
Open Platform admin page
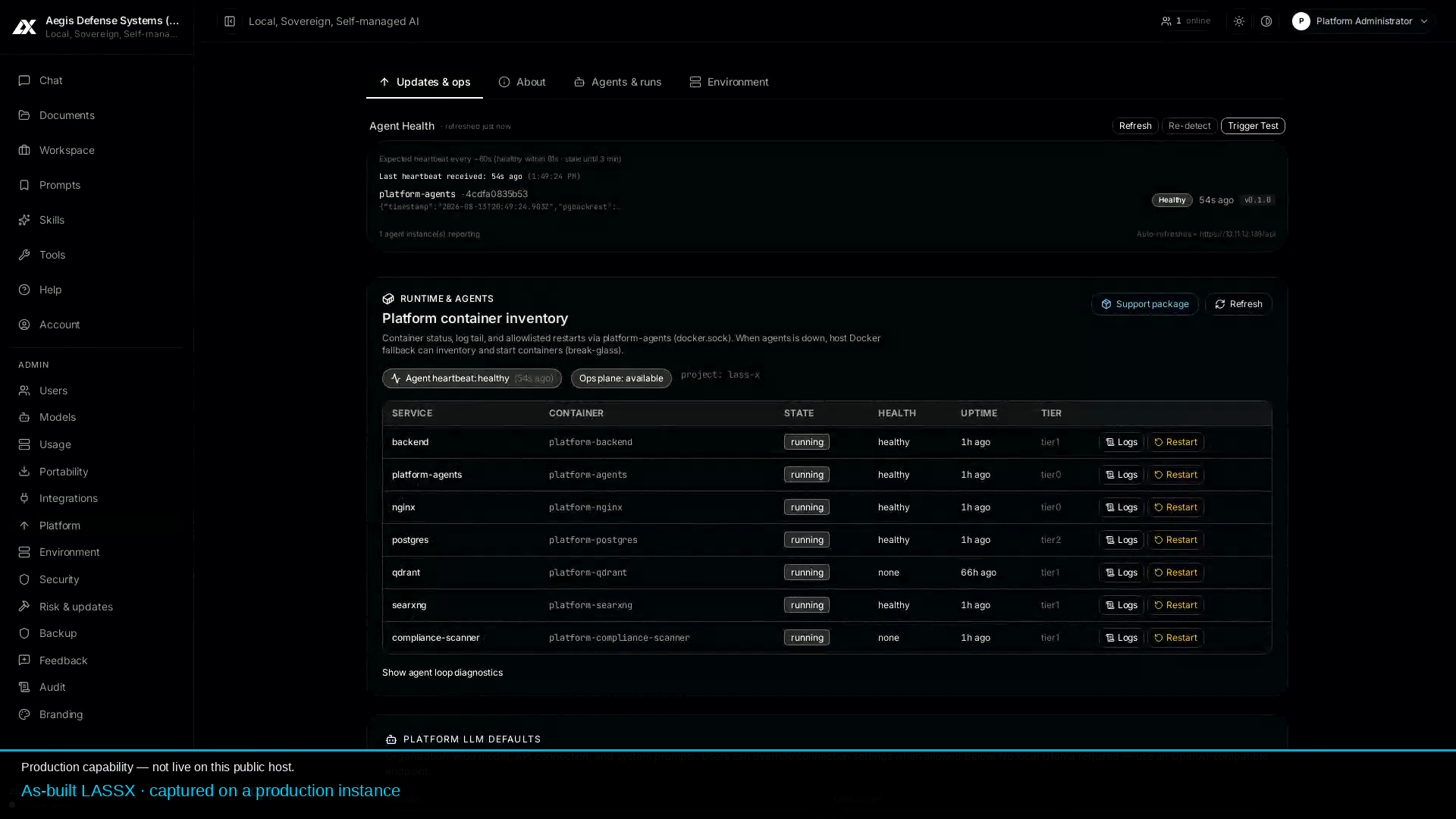point(96,526)
